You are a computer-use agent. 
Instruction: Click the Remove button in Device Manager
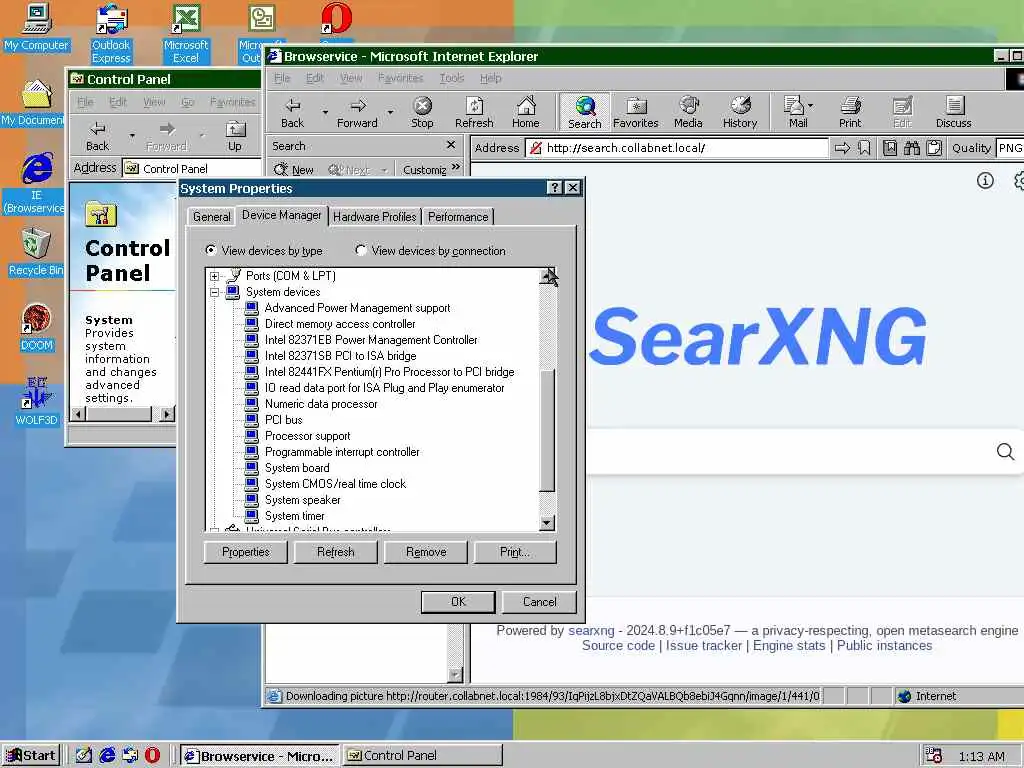click(x=426, y=552)
